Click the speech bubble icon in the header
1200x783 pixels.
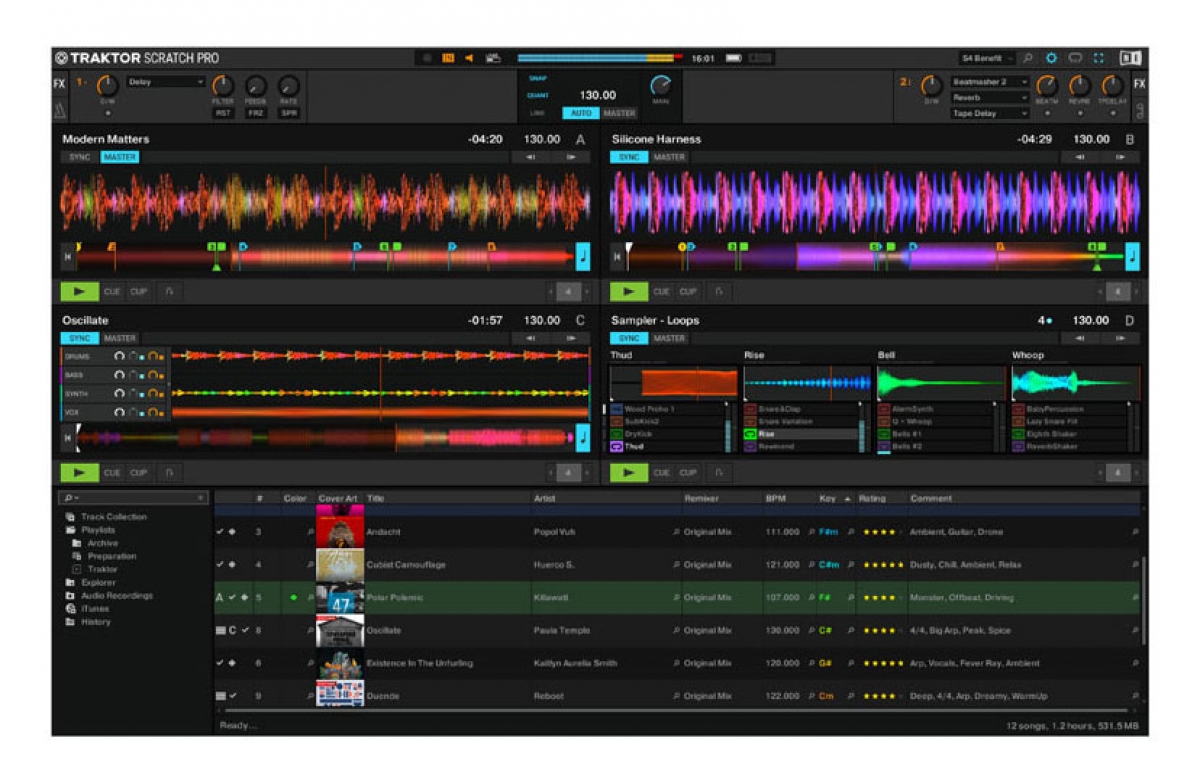click(x=1075, y=58)
